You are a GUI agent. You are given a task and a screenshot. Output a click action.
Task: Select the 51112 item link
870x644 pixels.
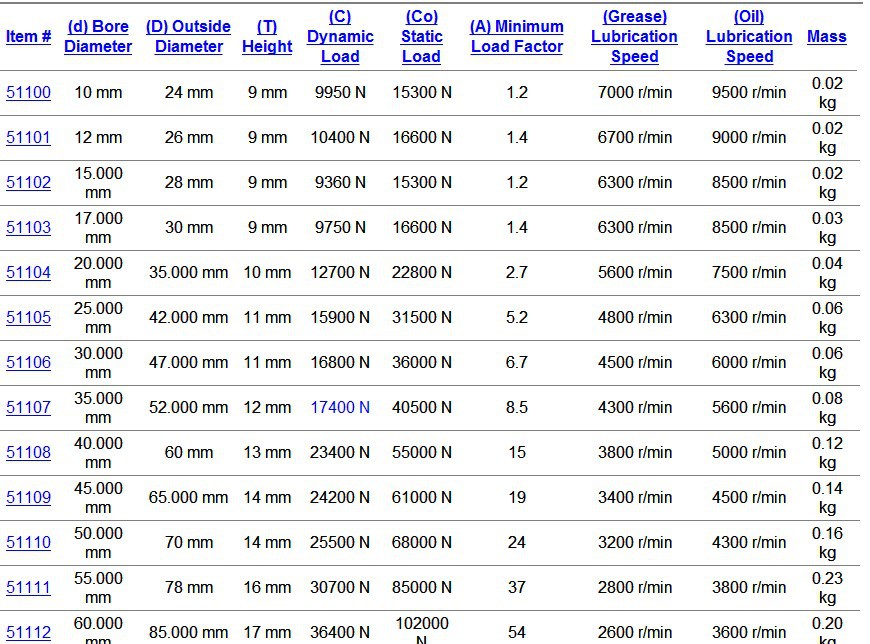[x=28, y=632]
